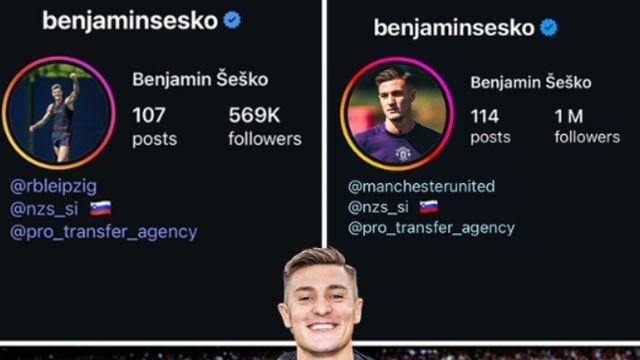Viewport: 640px width, 360px height.
Task: View the 569K followers list
Action: point(265,127)
